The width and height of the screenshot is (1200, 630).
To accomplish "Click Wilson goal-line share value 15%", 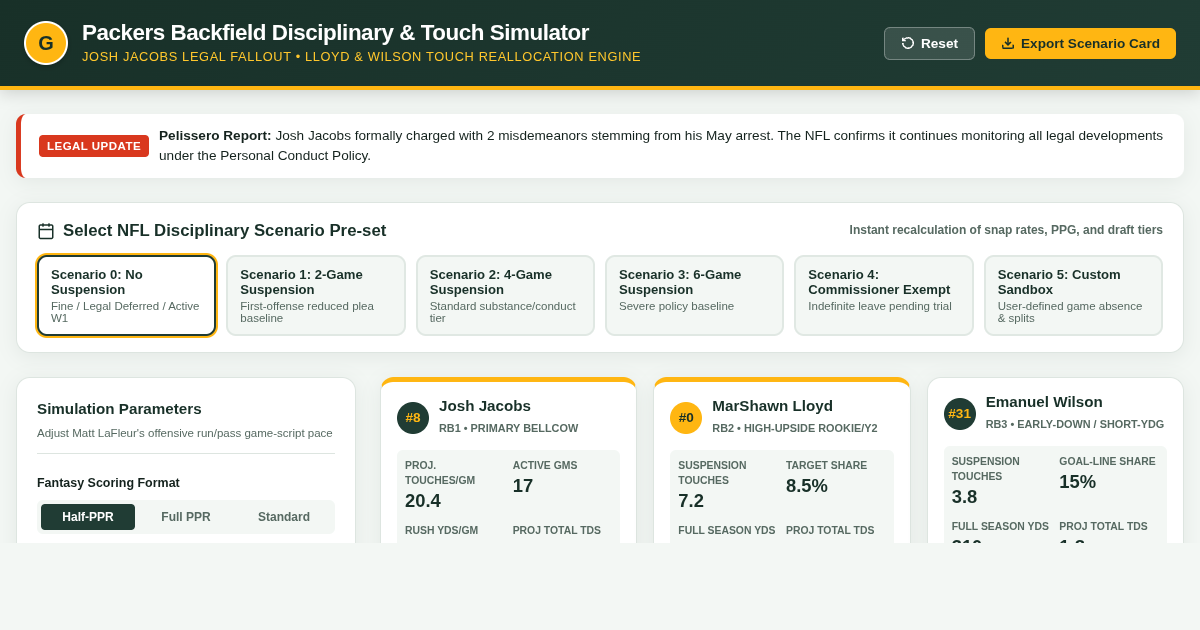I will tap(1078, 482).
